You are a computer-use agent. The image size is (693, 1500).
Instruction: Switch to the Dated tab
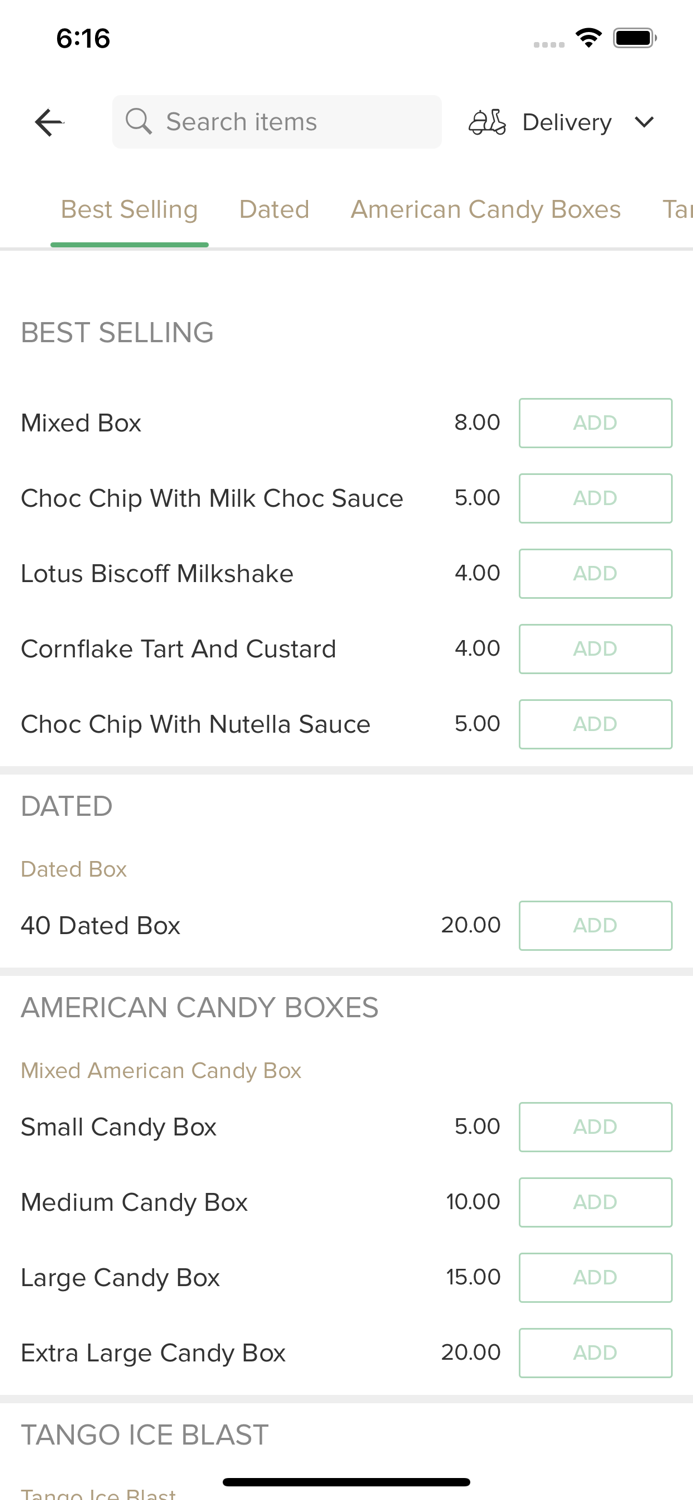click(x=274, y=210)
